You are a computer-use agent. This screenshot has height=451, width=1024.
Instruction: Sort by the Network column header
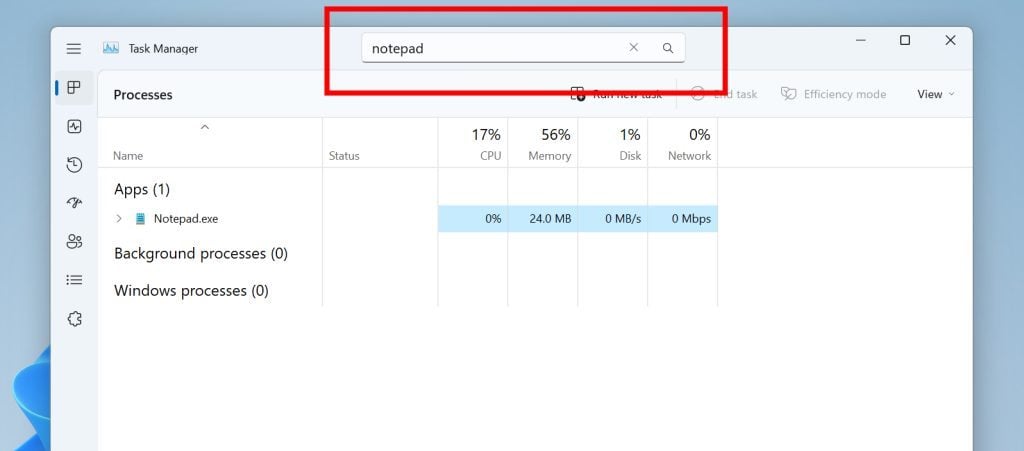pos(690,156)
